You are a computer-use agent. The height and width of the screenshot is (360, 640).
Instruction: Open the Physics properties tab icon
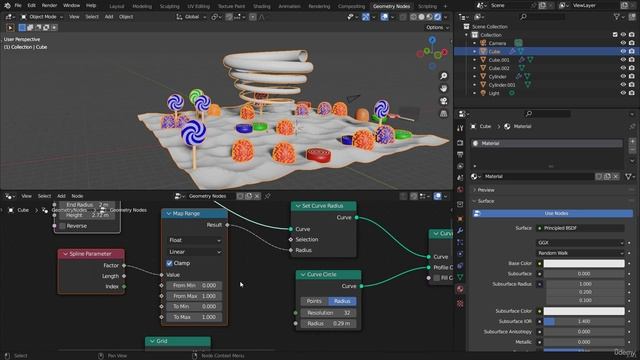[x=460, y=254]
